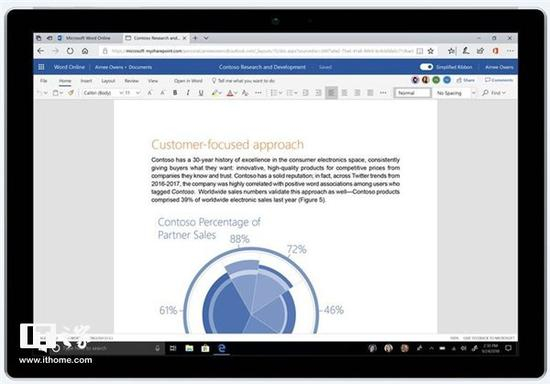550x384 pixels.
Task: Select the No Spacing style
Action: 449,93
